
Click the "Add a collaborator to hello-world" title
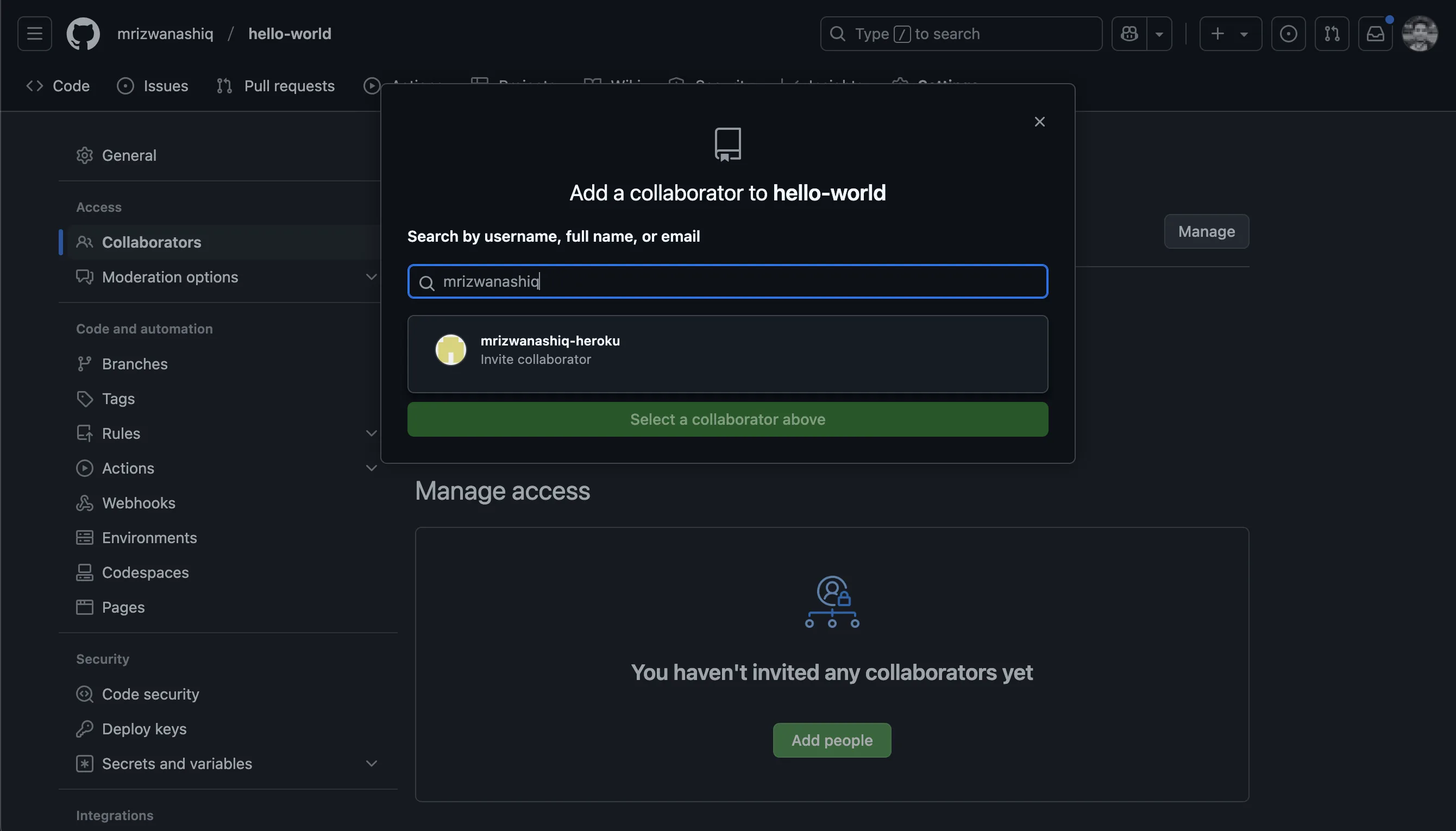(x=727, y=193)
